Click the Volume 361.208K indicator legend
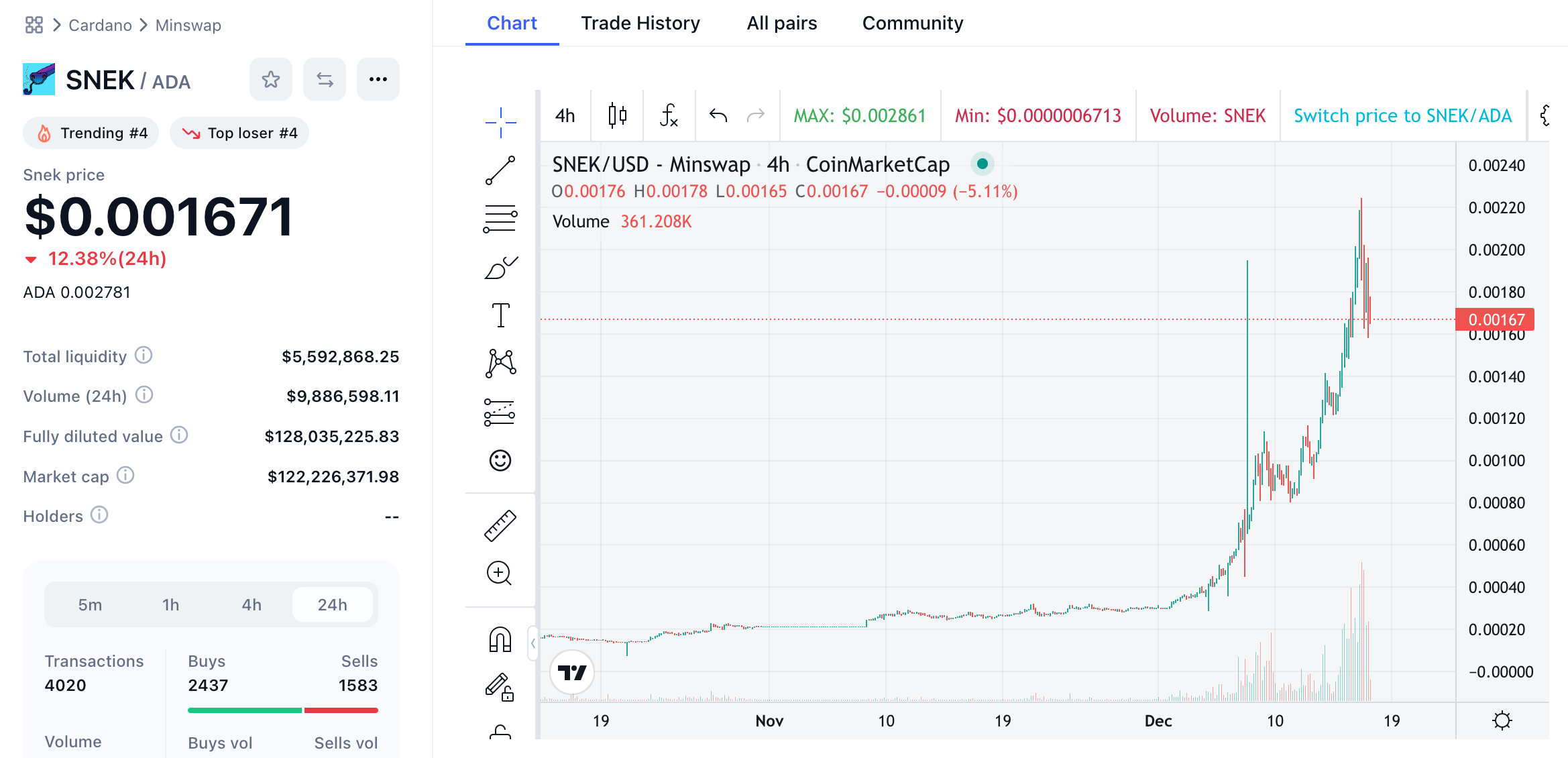Image resolution: width=1568 pixels, height=758 pixels. 622,221
